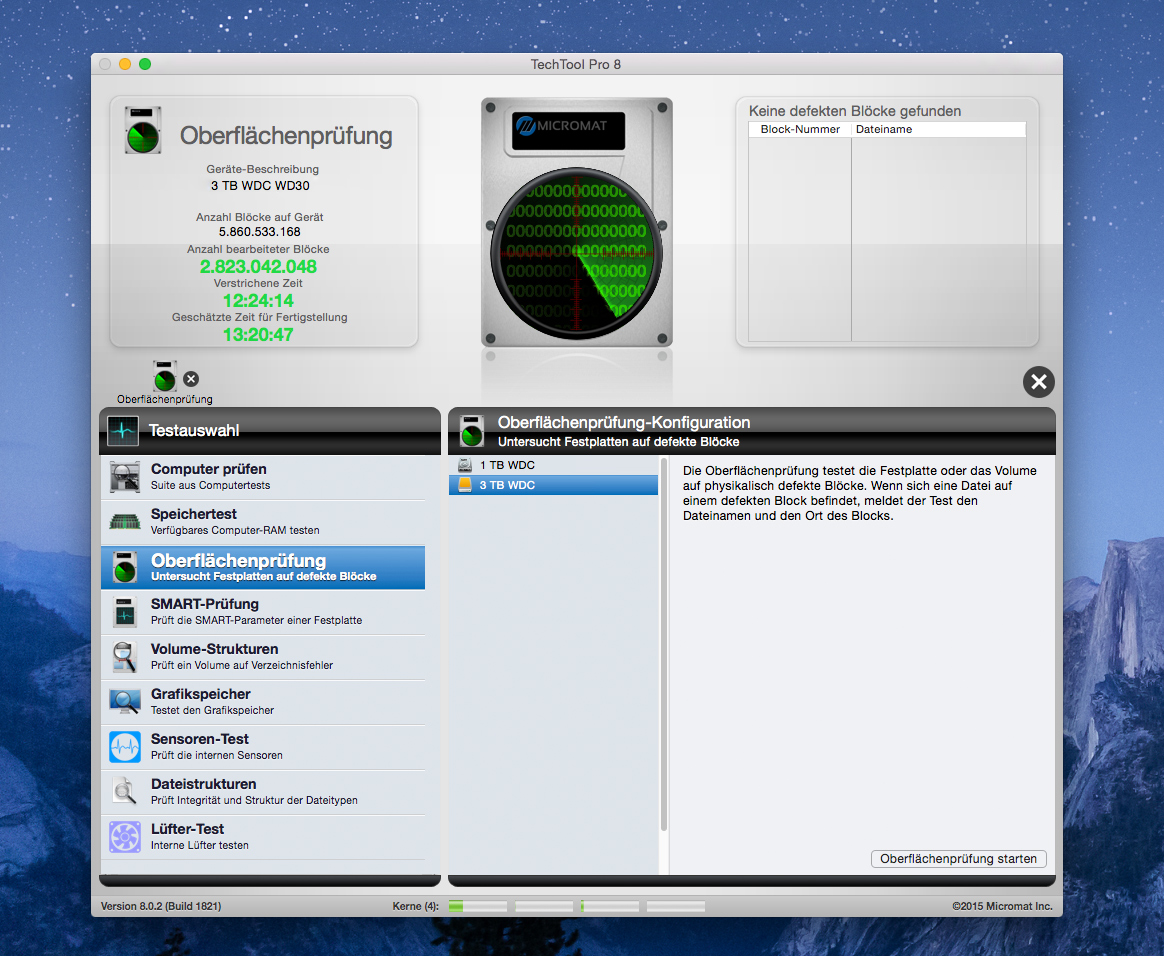Viewport: 1164px width, 956px height.
Task: Click the Kerne (4): label
Action: point(416,906)
